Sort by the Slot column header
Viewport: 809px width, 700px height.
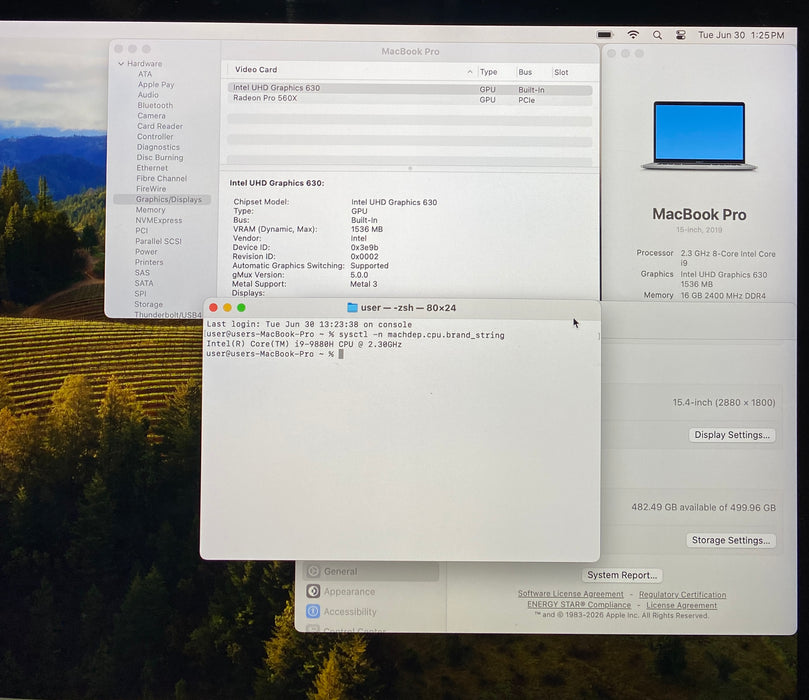click(x=561, y=72)
